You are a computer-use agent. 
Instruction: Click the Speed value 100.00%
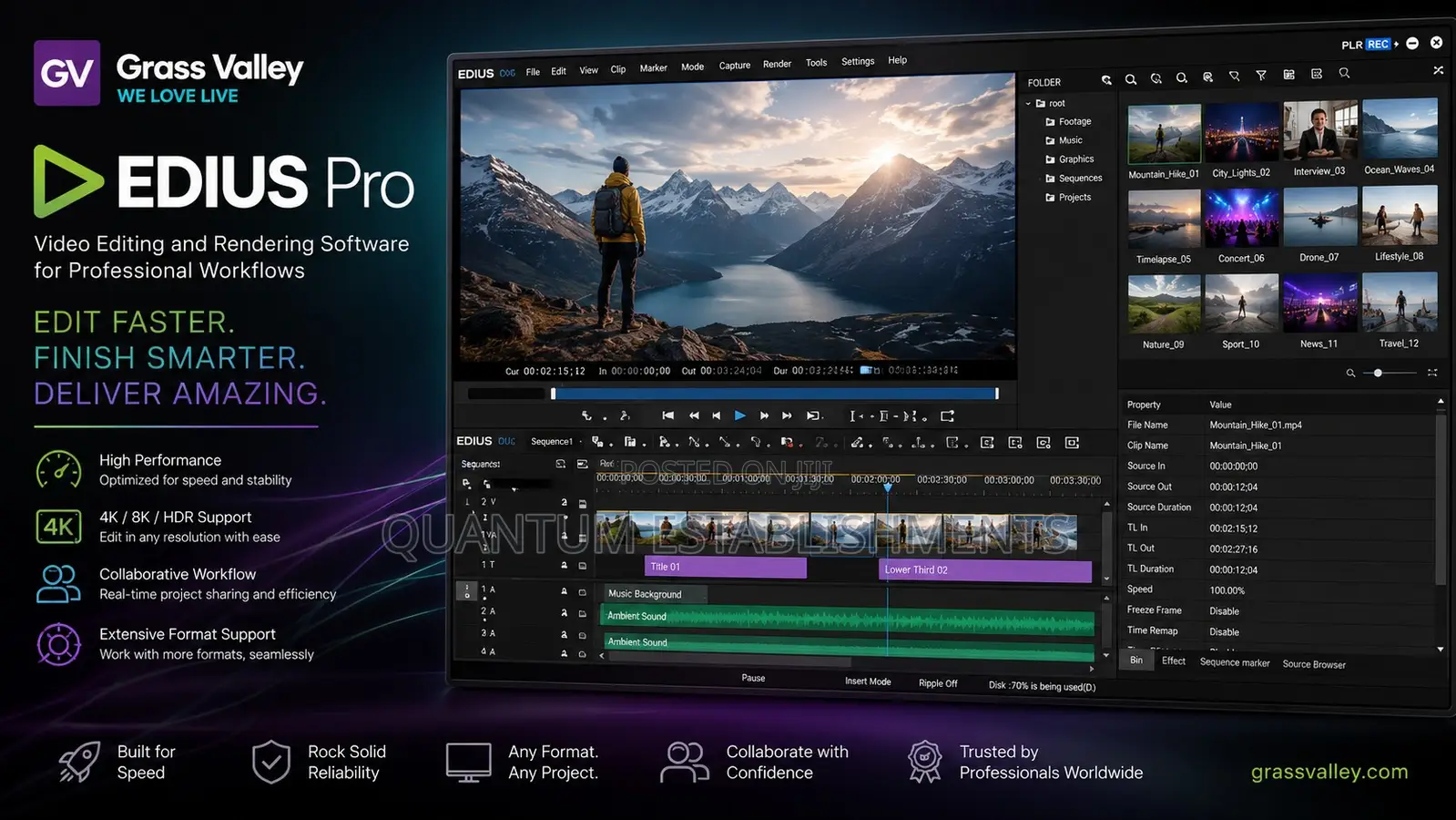1227,590
